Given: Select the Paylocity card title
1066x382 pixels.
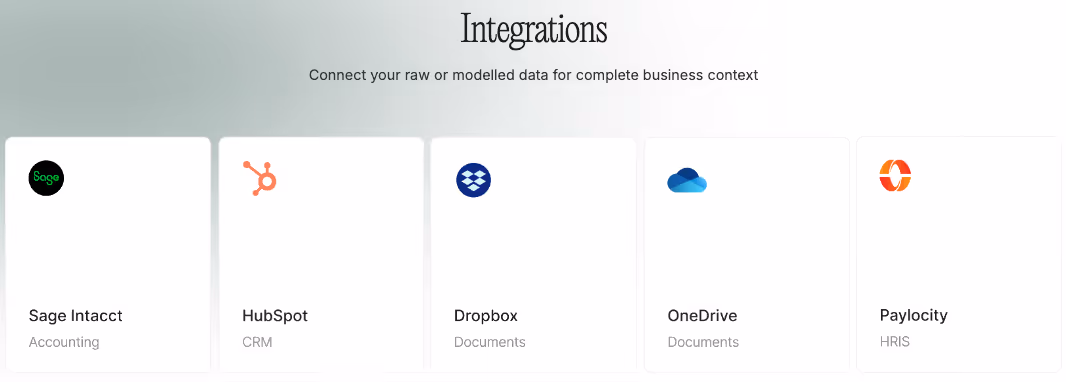Looking at the screenshot, I should click(914, 315).
